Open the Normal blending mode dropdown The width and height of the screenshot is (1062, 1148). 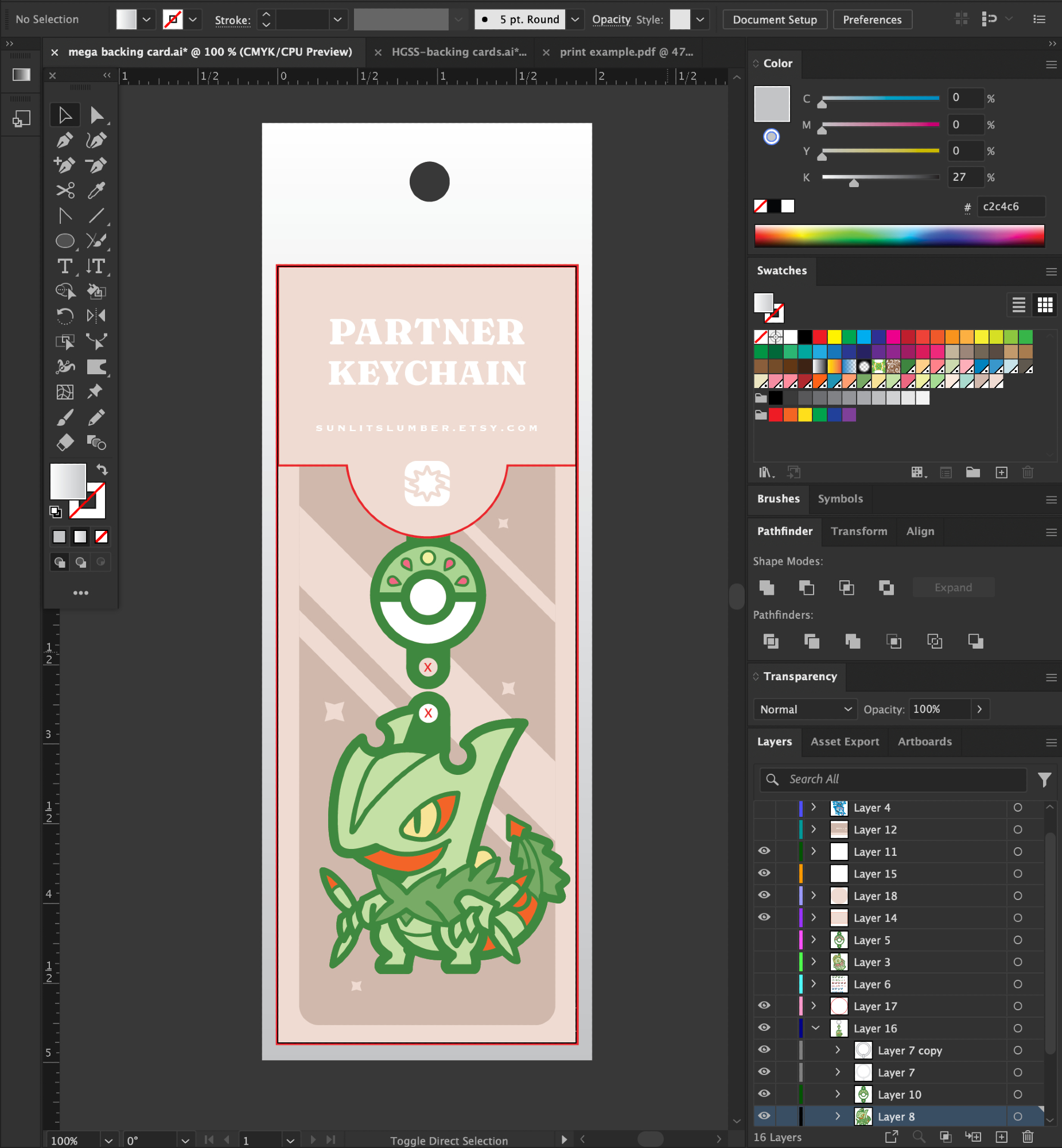click(x=804, y=709)
